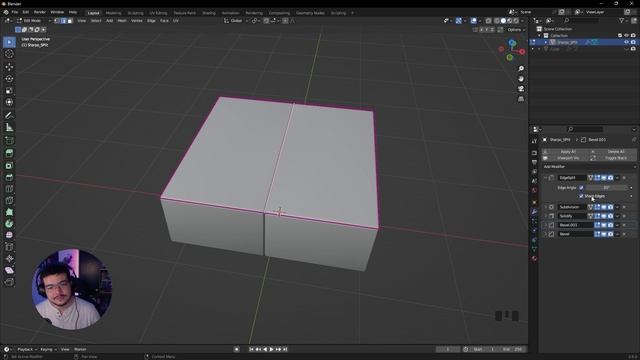Viewport: 640px width, 360px height.
Task: Open the Edge menu in viewport header
Action: tap(151, 20)
